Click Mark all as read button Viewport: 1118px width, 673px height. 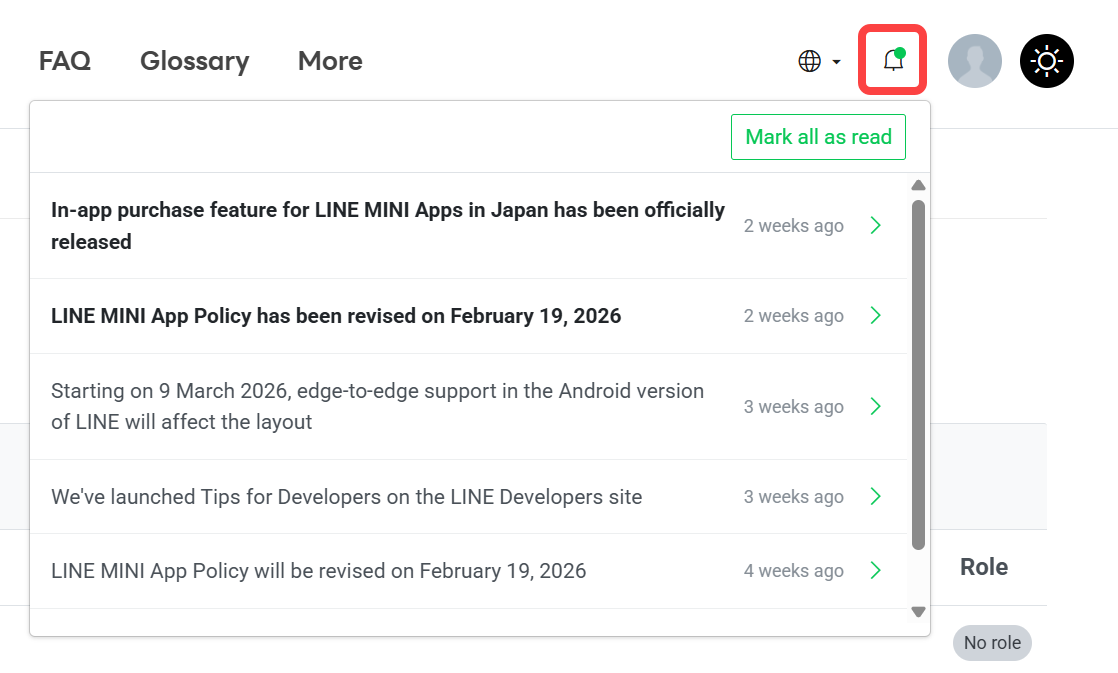click(x=818, y=137)
